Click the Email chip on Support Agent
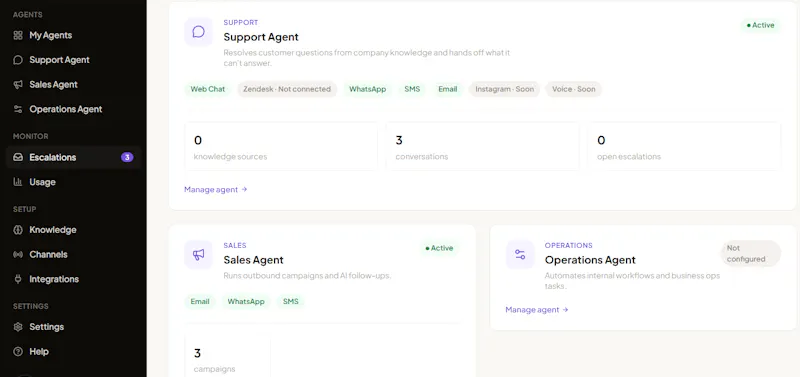 [447, 89]
